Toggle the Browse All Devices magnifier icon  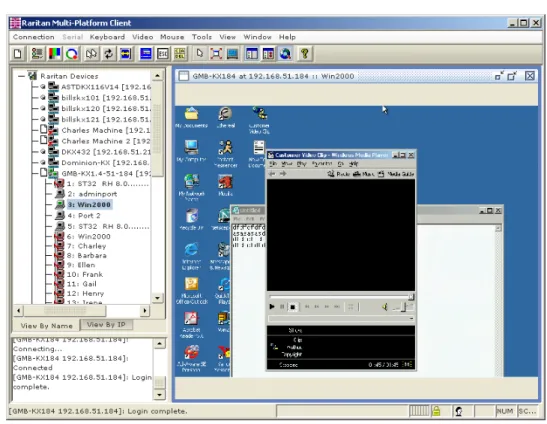pyautogui.click(x=285, y=54)
